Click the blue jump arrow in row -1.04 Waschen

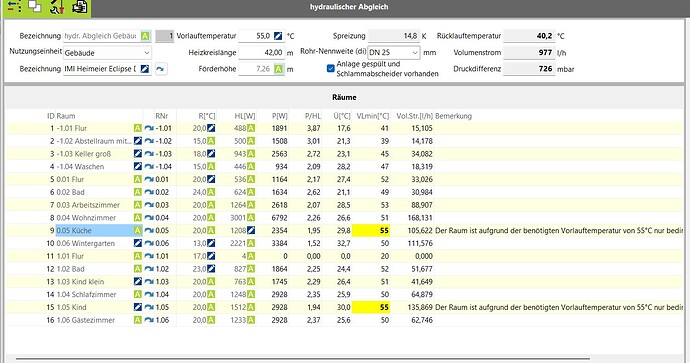pos(149,167)
